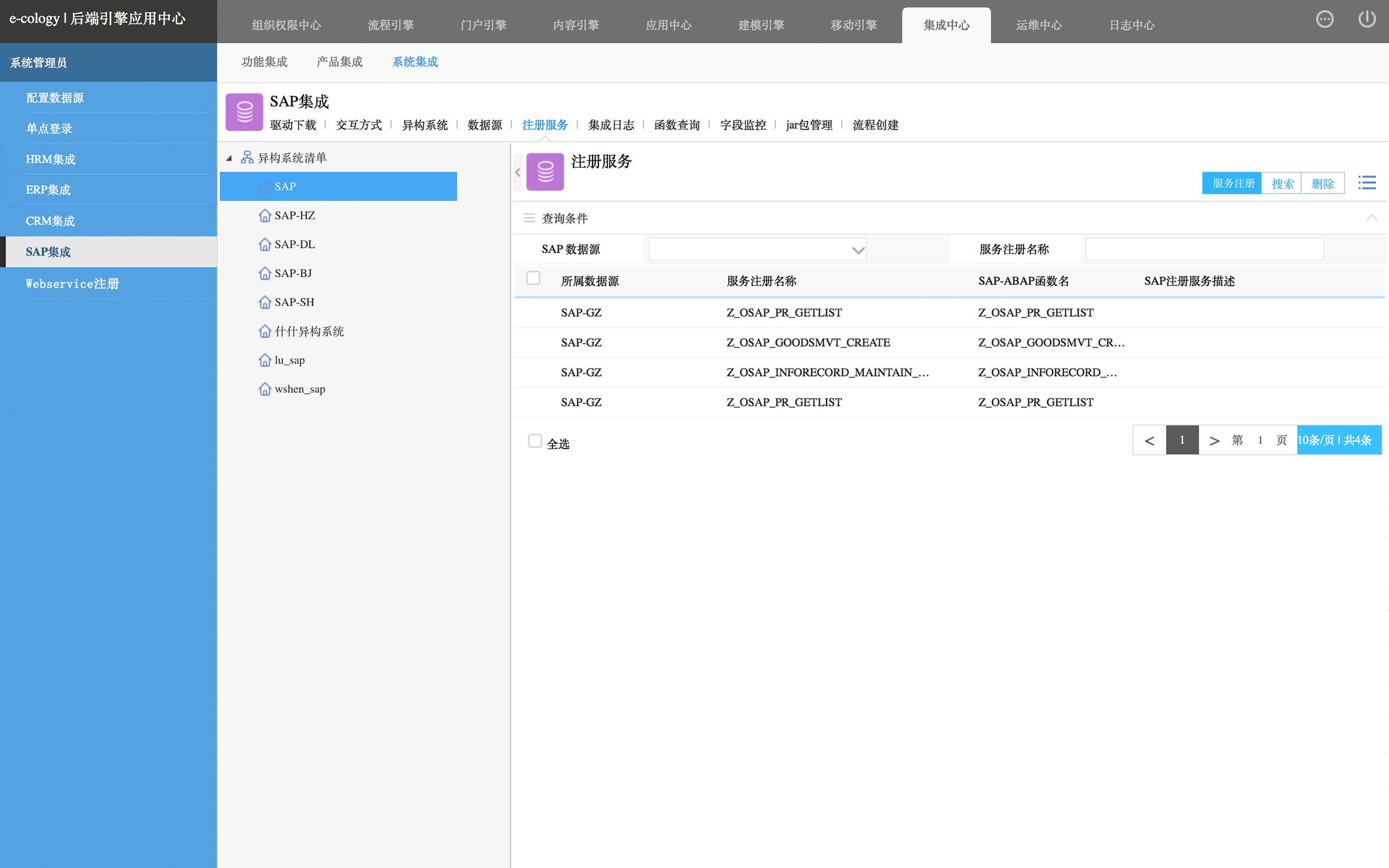Open the SAP 数据源 dropdown
The width and height of the screenshot is (1389, 868).
(x=757, y=250)
